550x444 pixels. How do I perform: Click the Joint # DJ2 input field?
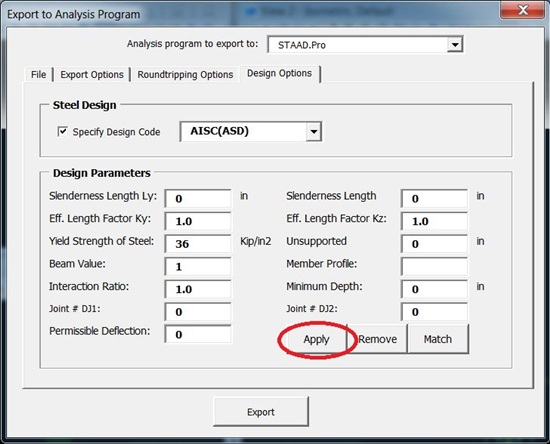[434, 312]
